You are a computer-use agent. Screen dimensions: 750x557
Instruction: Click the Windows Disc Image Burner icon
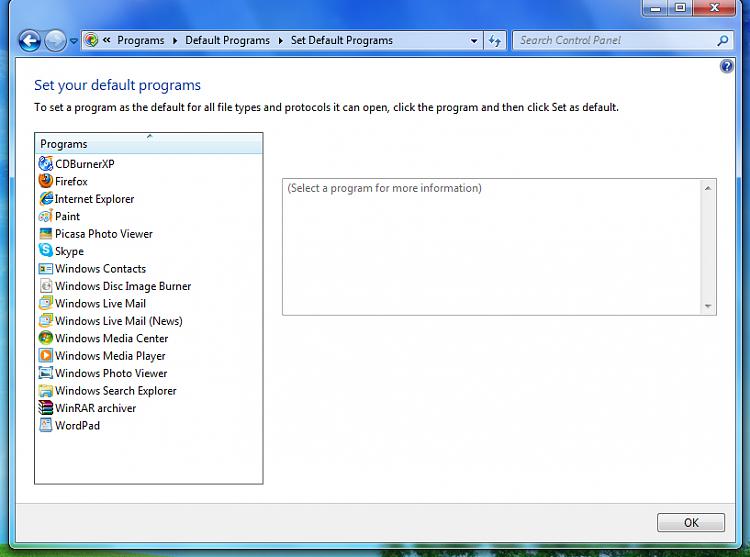coord(45,286)
